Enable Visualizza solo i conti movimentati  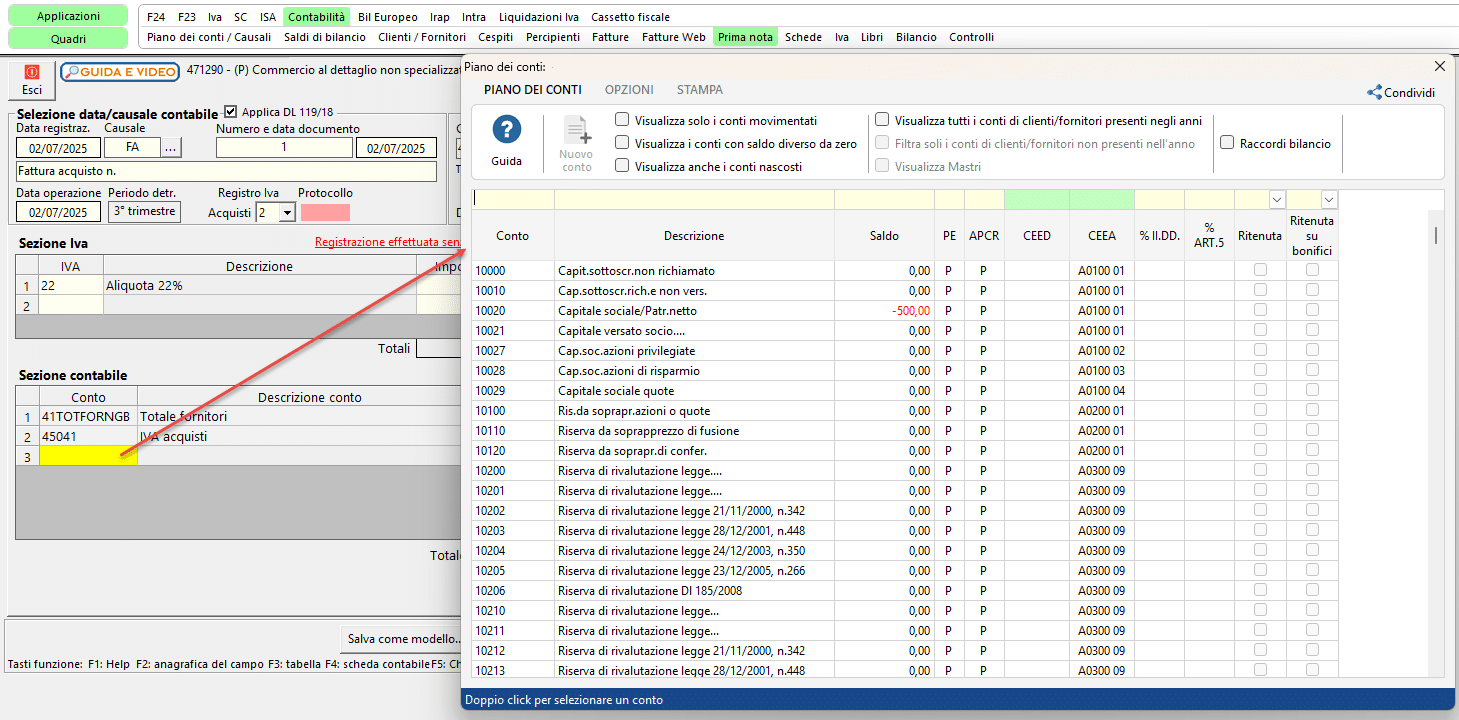[622, 120]
